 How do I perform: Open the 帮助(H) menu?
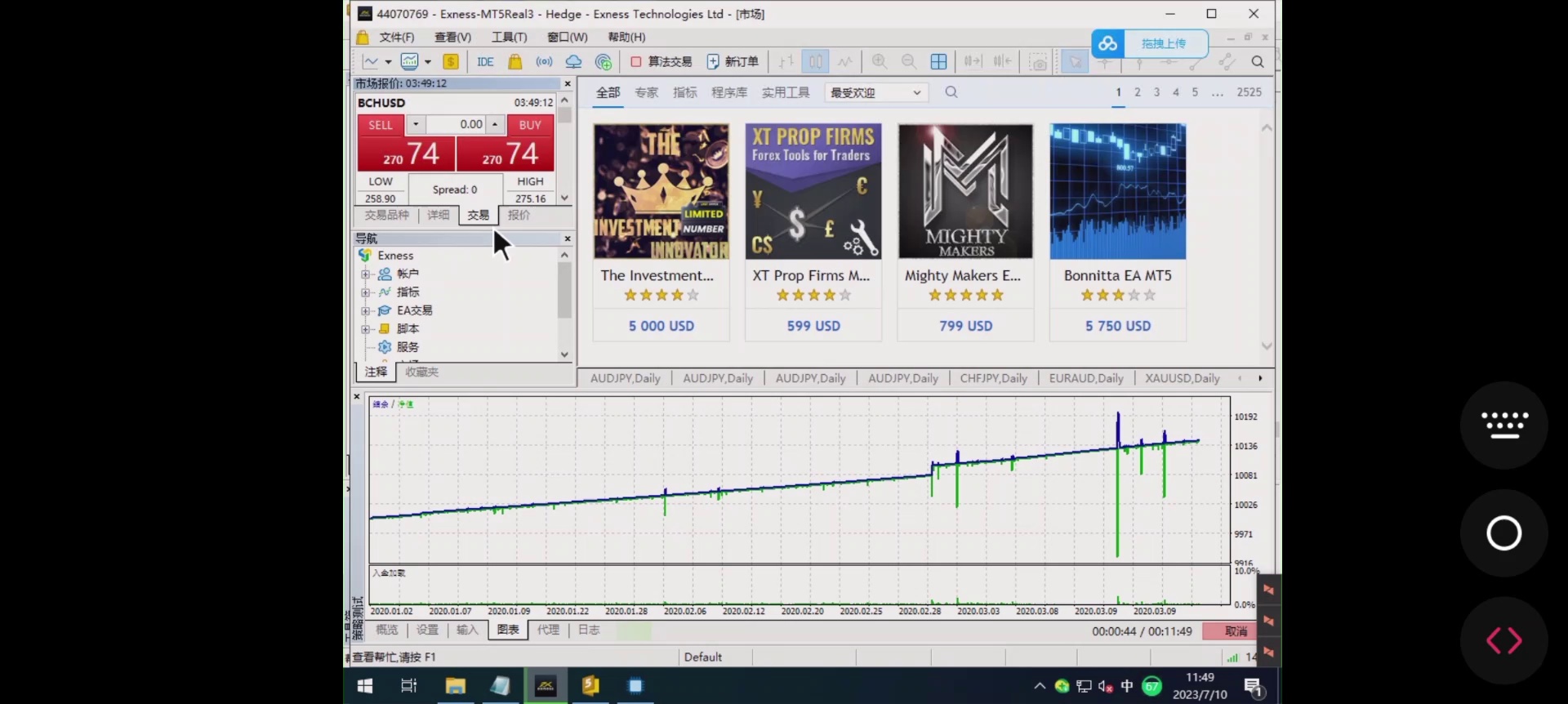[x=626, y=38]
